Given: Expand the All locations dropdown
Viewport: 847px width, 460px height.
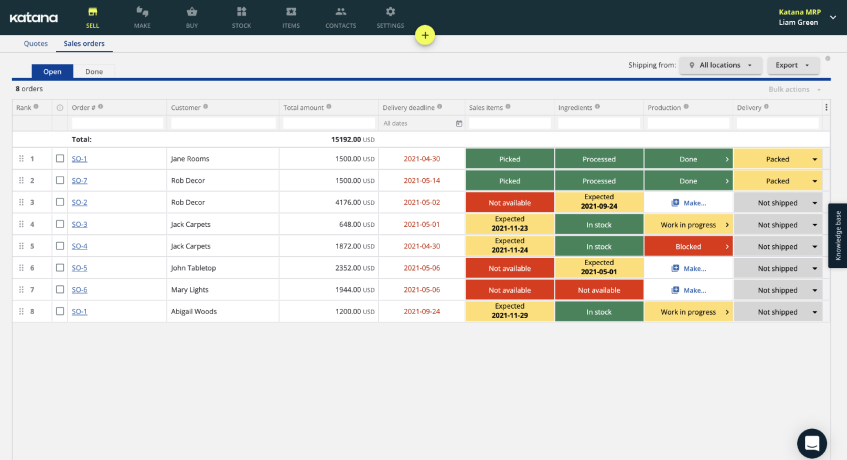Looking at the screenshot, I should [720, 65].
